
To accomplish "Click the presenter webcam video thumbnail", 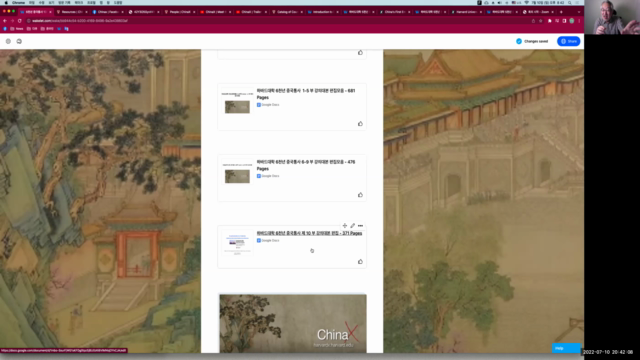I will tap(612, 17).
